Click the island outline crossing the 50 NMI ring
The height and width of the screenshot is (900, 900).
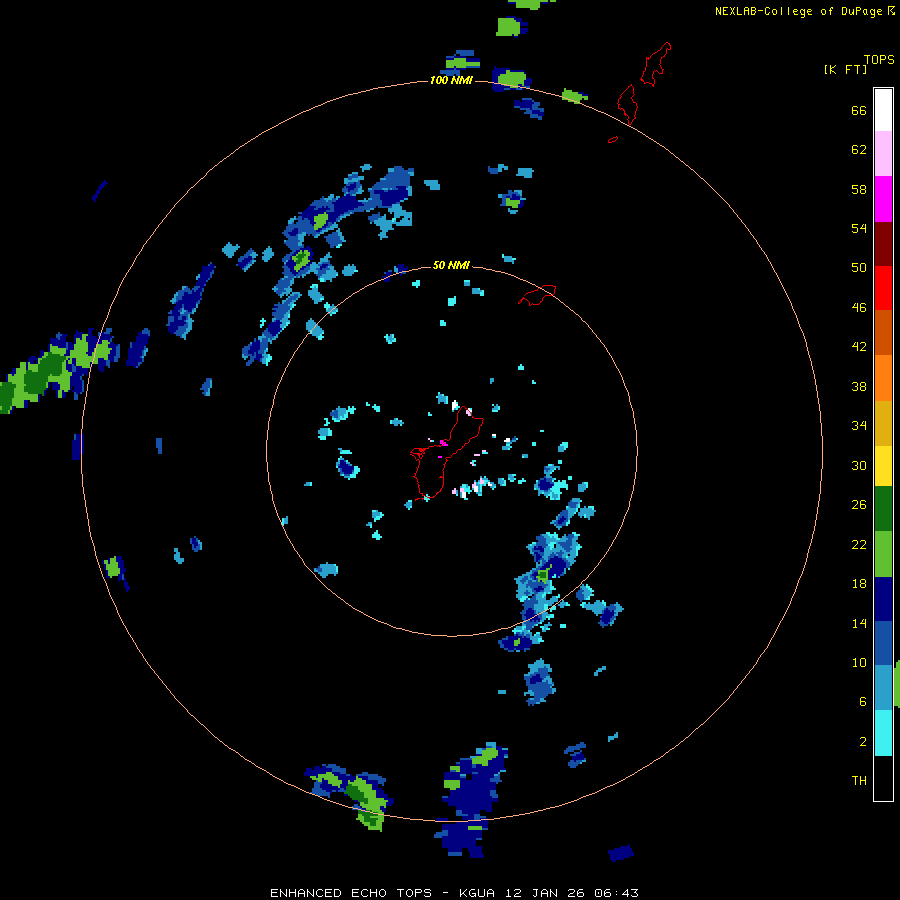(537, 295)
